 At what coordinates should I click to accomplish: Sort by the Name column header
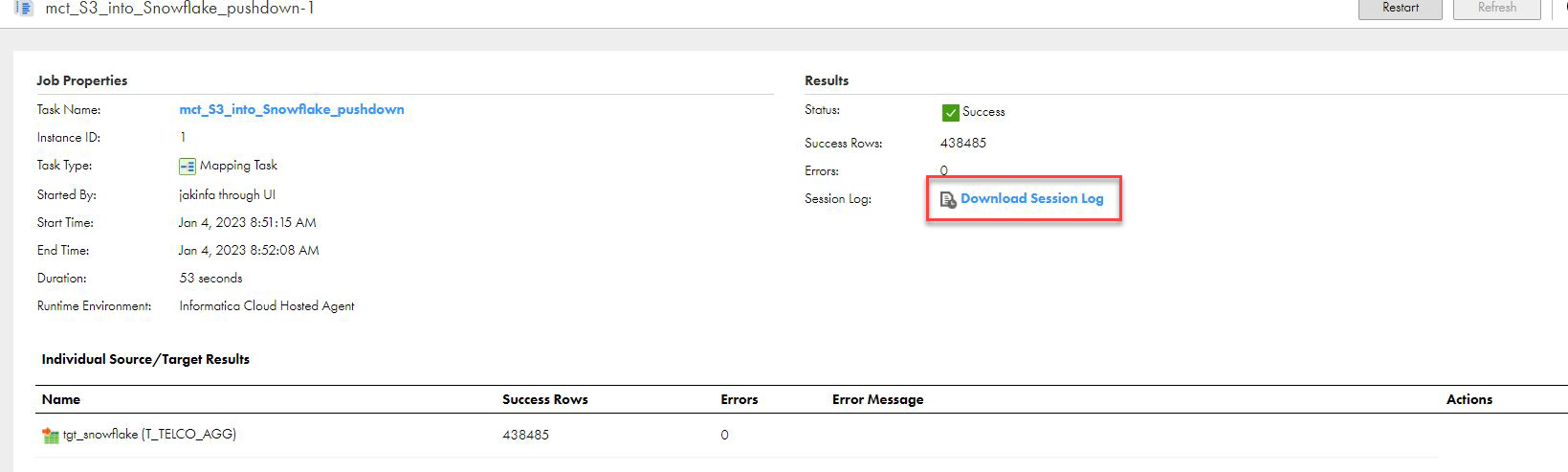[61, 400]
